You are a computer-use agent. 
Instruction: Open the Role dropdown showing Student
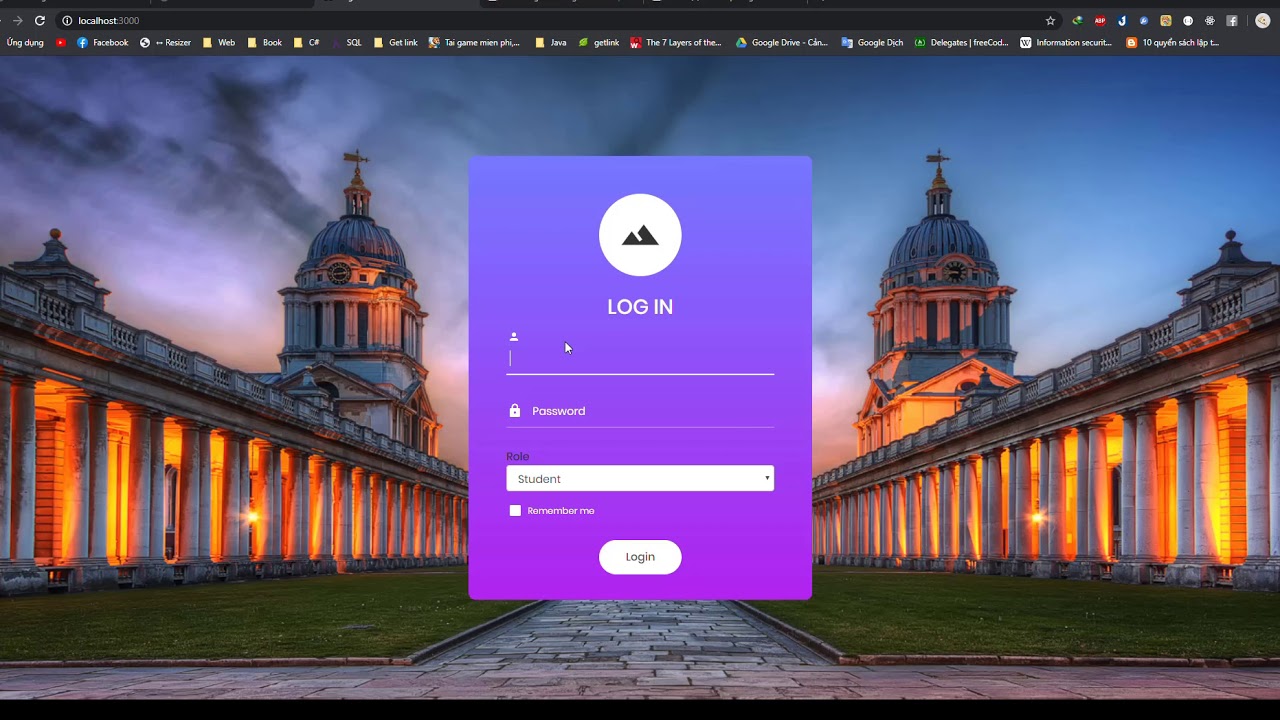(640, 479)
